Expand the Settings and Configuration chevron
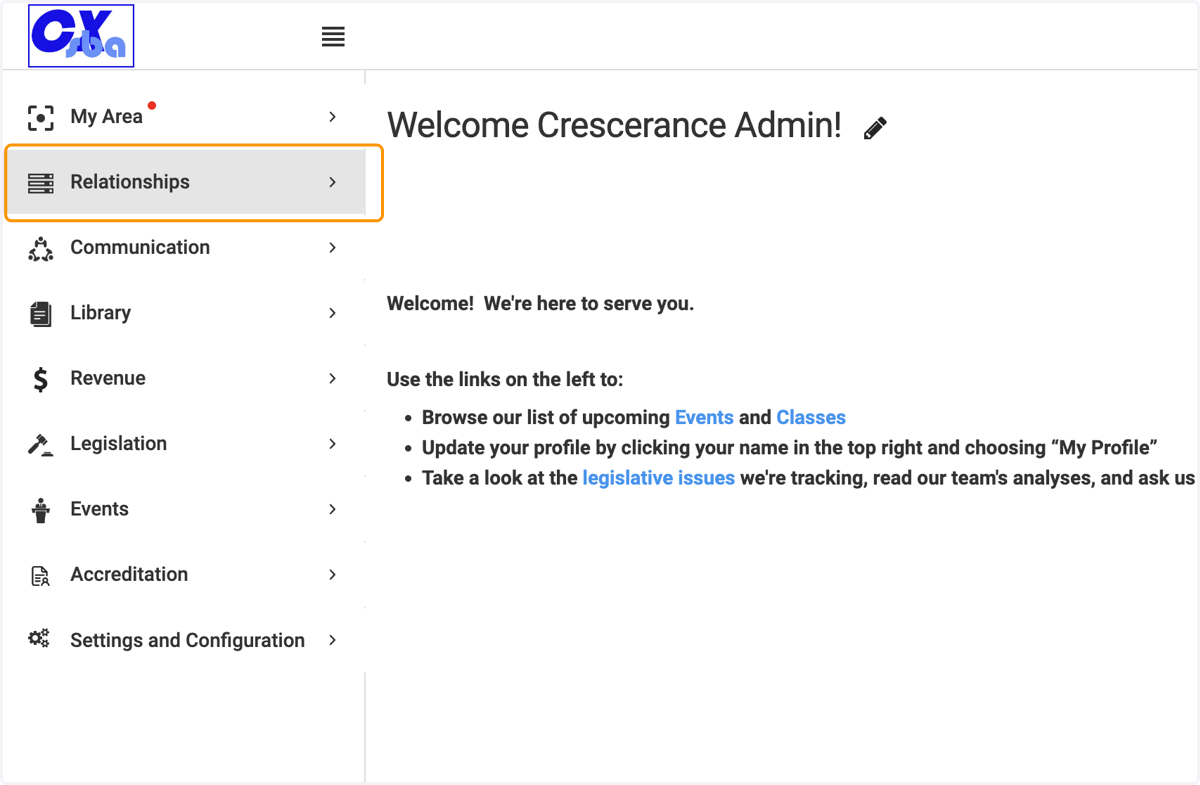The image size is (1200, 785). (x=332, y=640)
